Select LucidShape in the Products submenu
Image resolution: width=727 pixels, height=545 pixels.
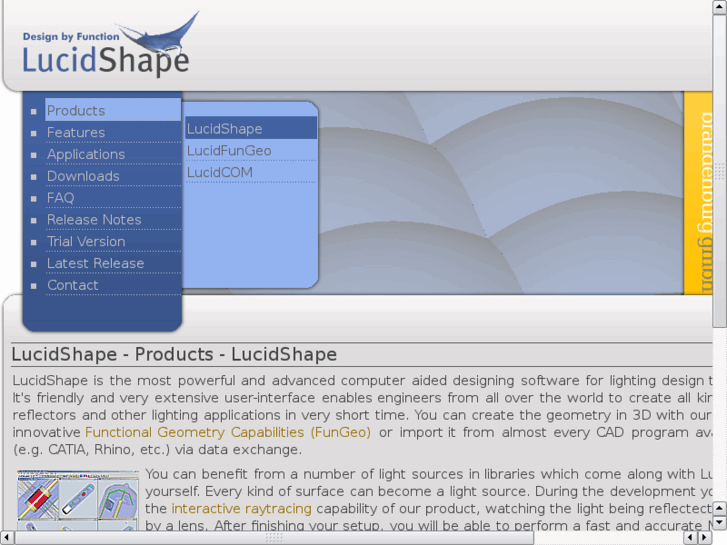tap(251, 128)
